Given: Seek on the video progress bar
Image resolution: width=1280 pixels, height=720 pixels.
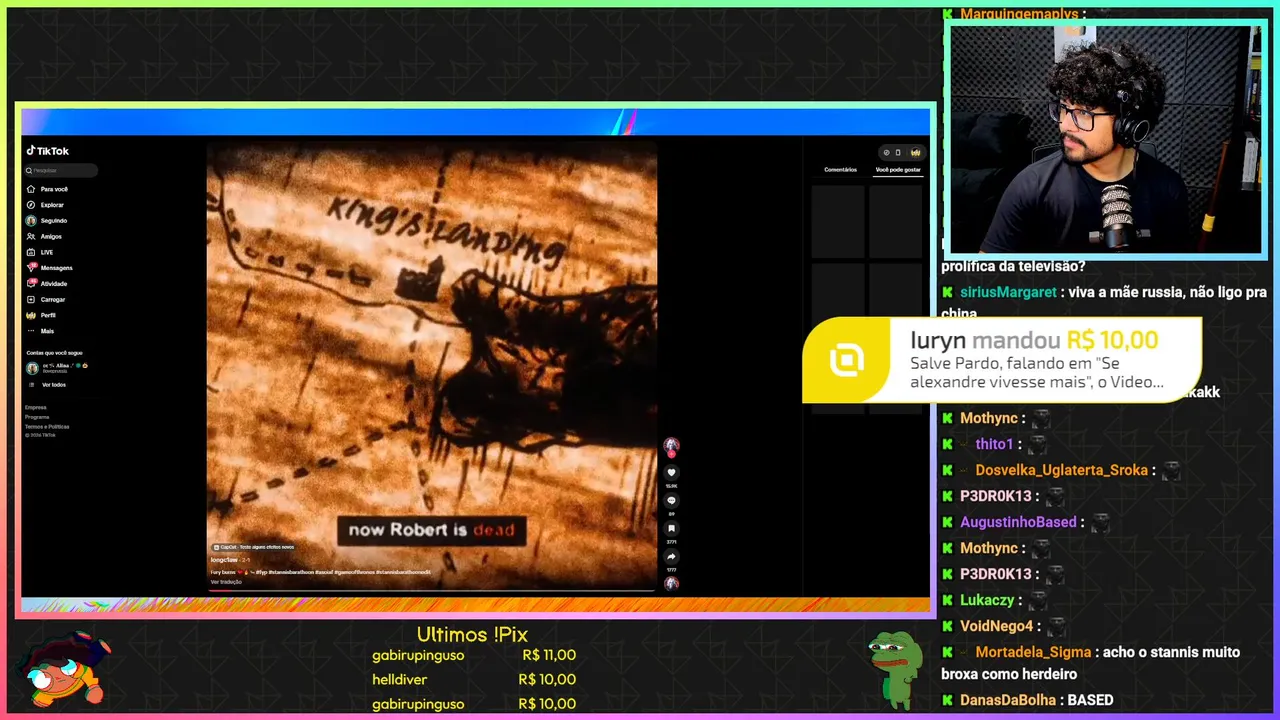Looking at the screenshot, I should tap(431, 590).
